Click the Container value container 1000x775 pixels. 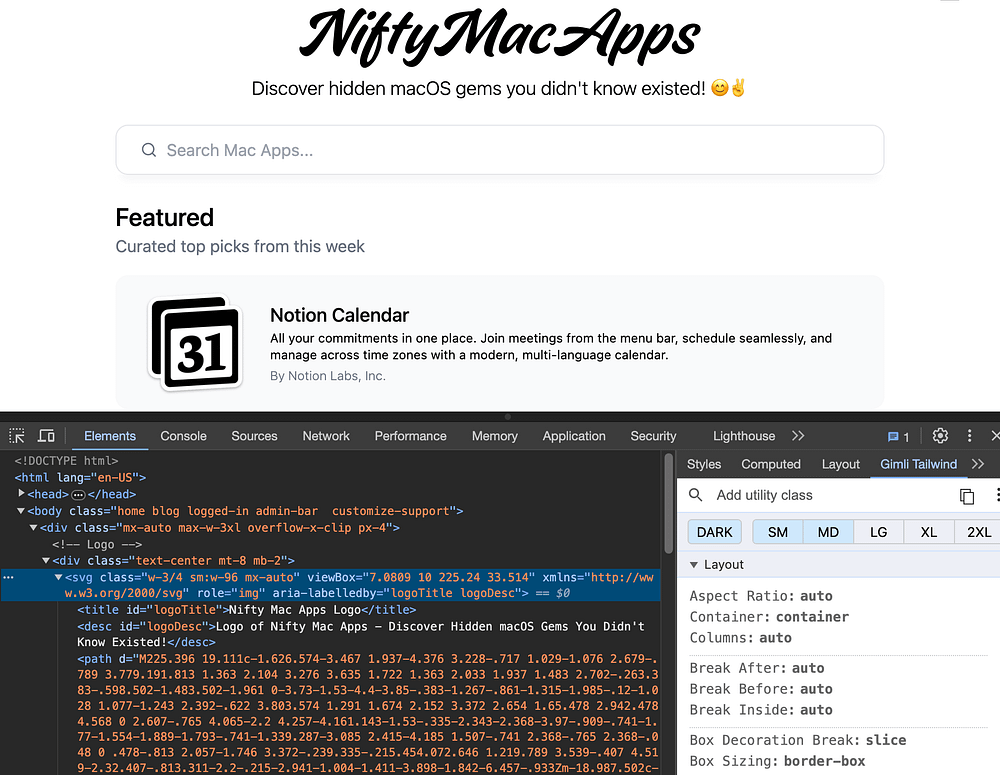(811, 617)
